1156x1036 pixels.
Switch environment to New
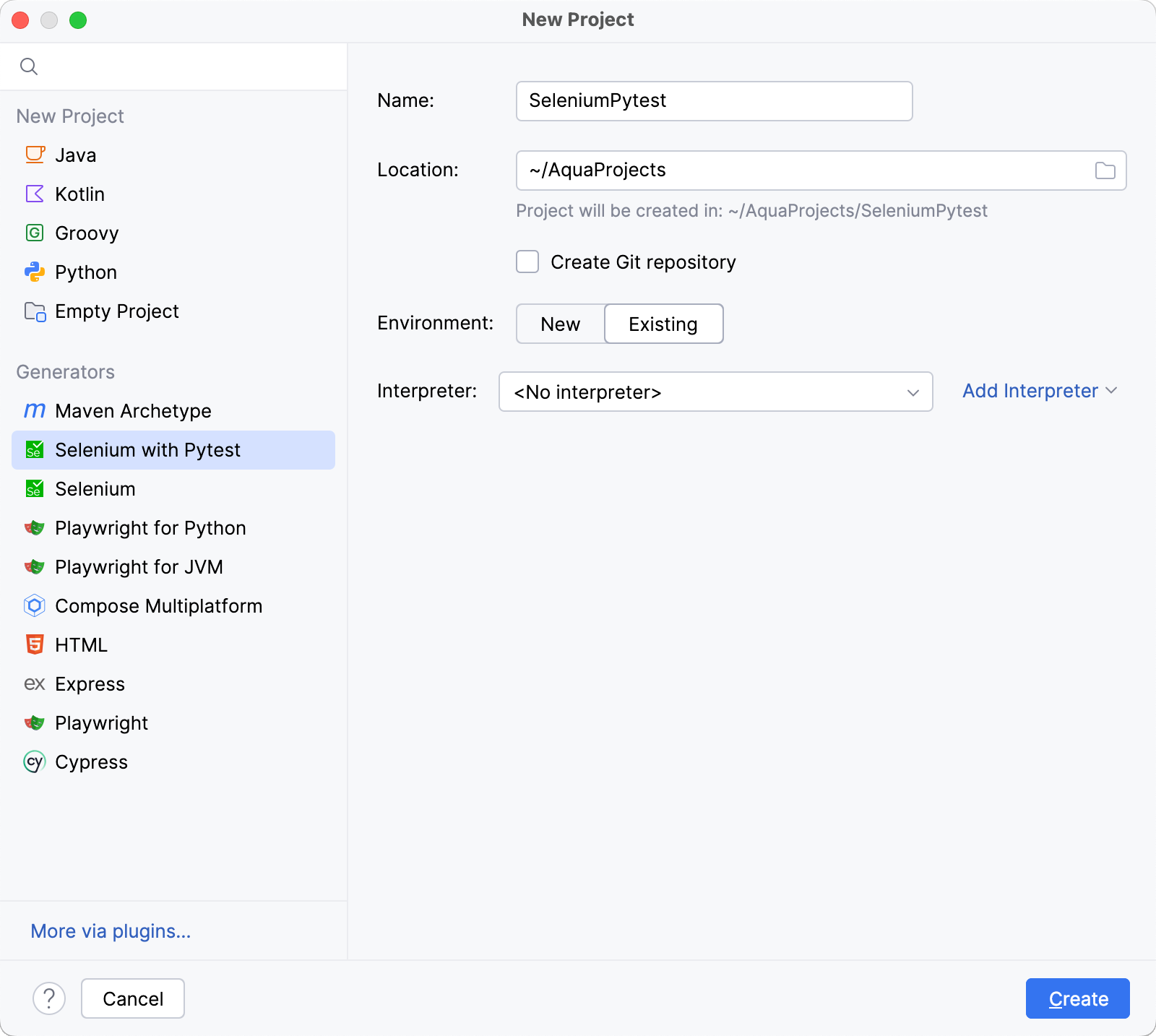coord(561,324)
